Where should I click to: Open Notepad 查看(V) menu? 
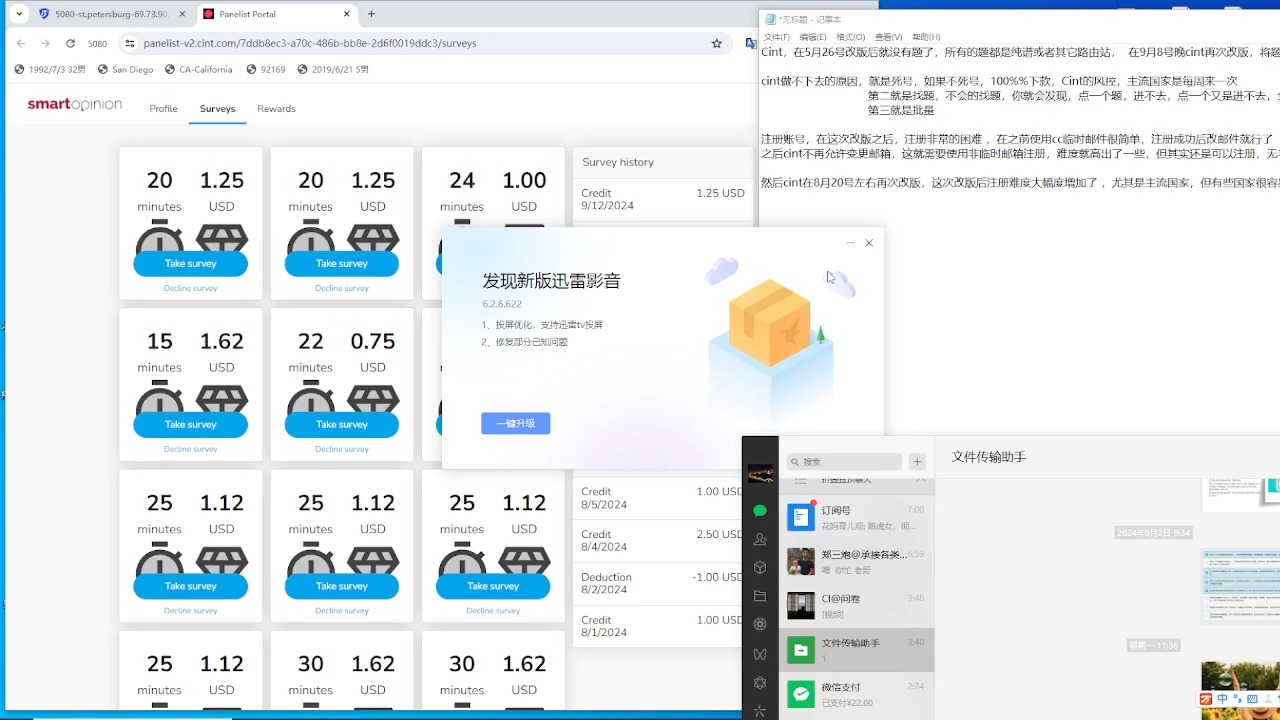click(x=888, y=37)
